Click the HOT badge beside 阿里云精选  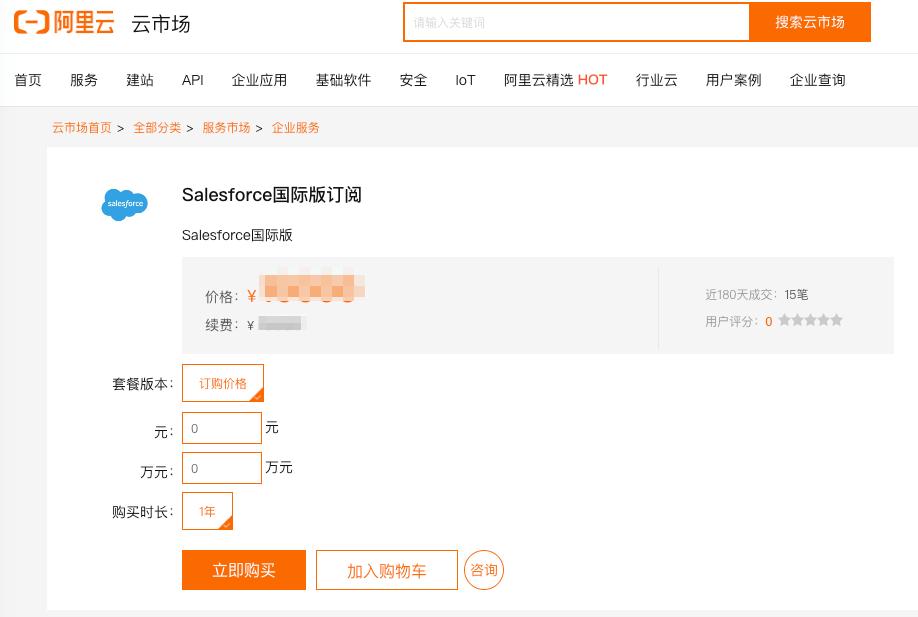[592, 80]
